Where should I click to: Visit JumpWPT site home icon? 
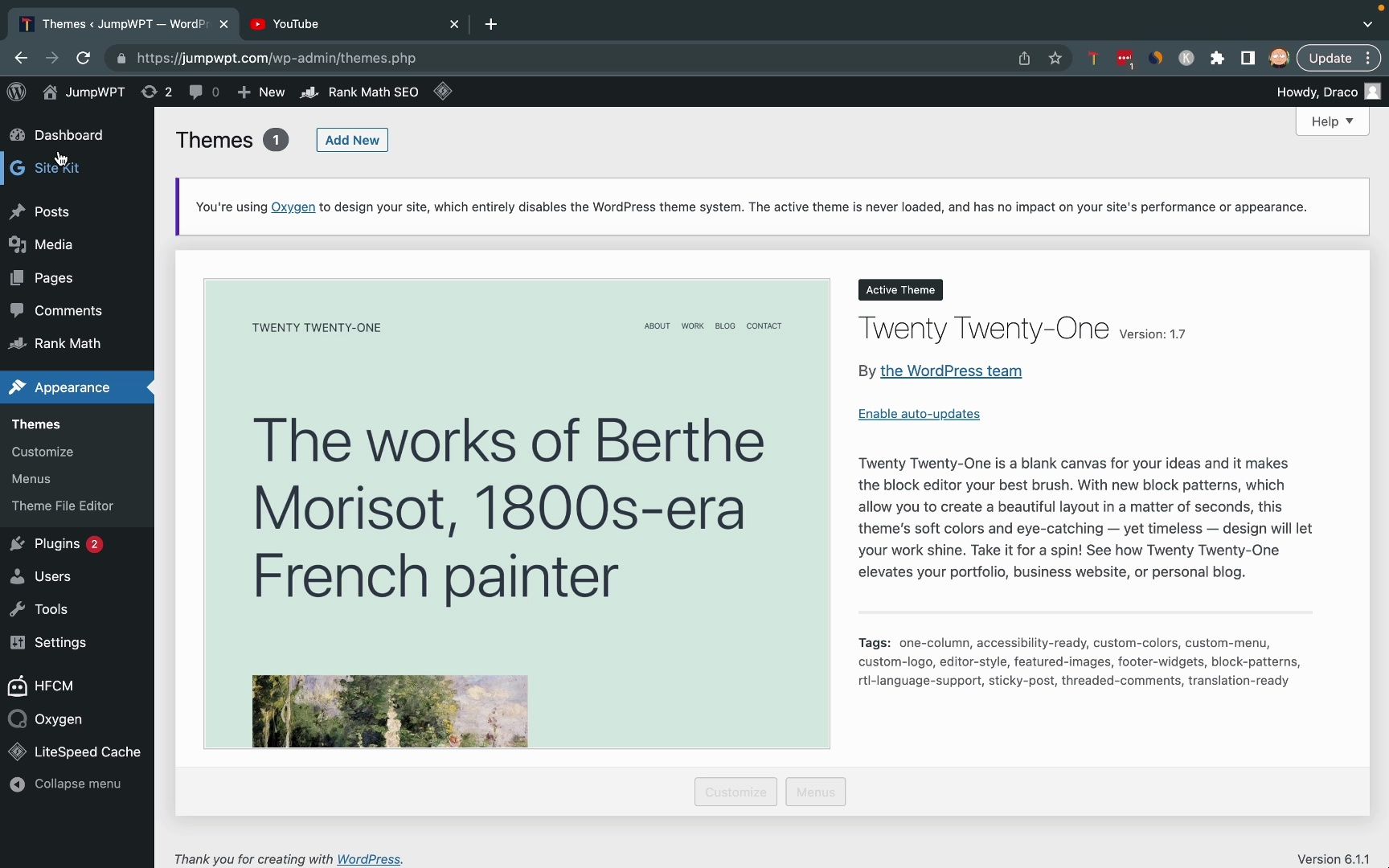pos(50,92)
